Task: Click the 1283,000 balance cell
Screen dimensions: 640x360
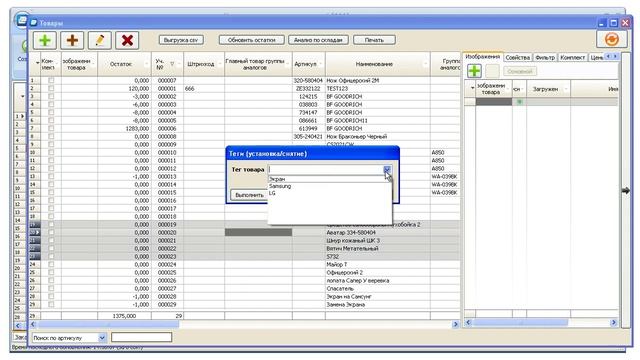Action: (124, 128)
